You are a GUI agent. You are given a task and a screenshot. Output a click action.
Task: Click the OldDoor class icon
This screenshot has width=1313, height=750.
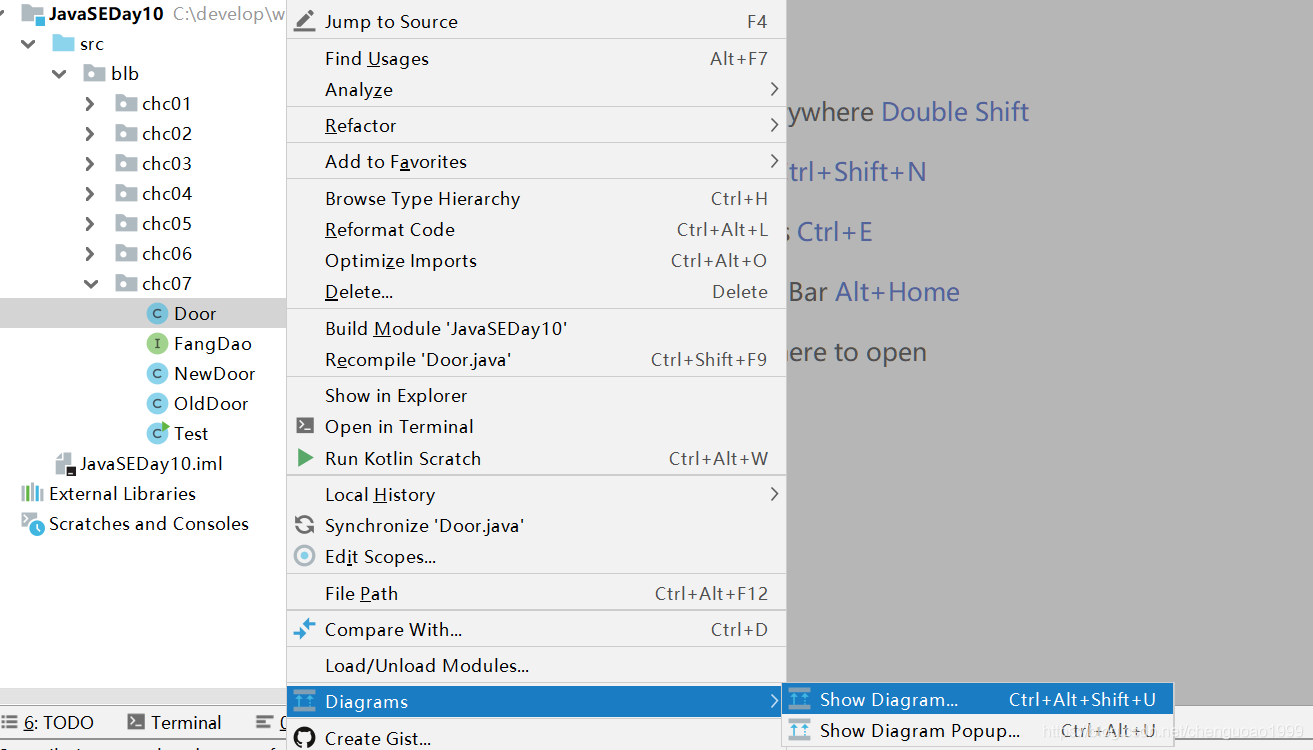tap(156, 403)
